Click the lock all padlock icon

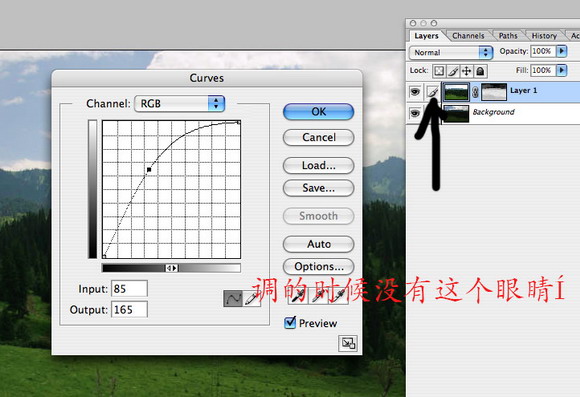[480, 71]
